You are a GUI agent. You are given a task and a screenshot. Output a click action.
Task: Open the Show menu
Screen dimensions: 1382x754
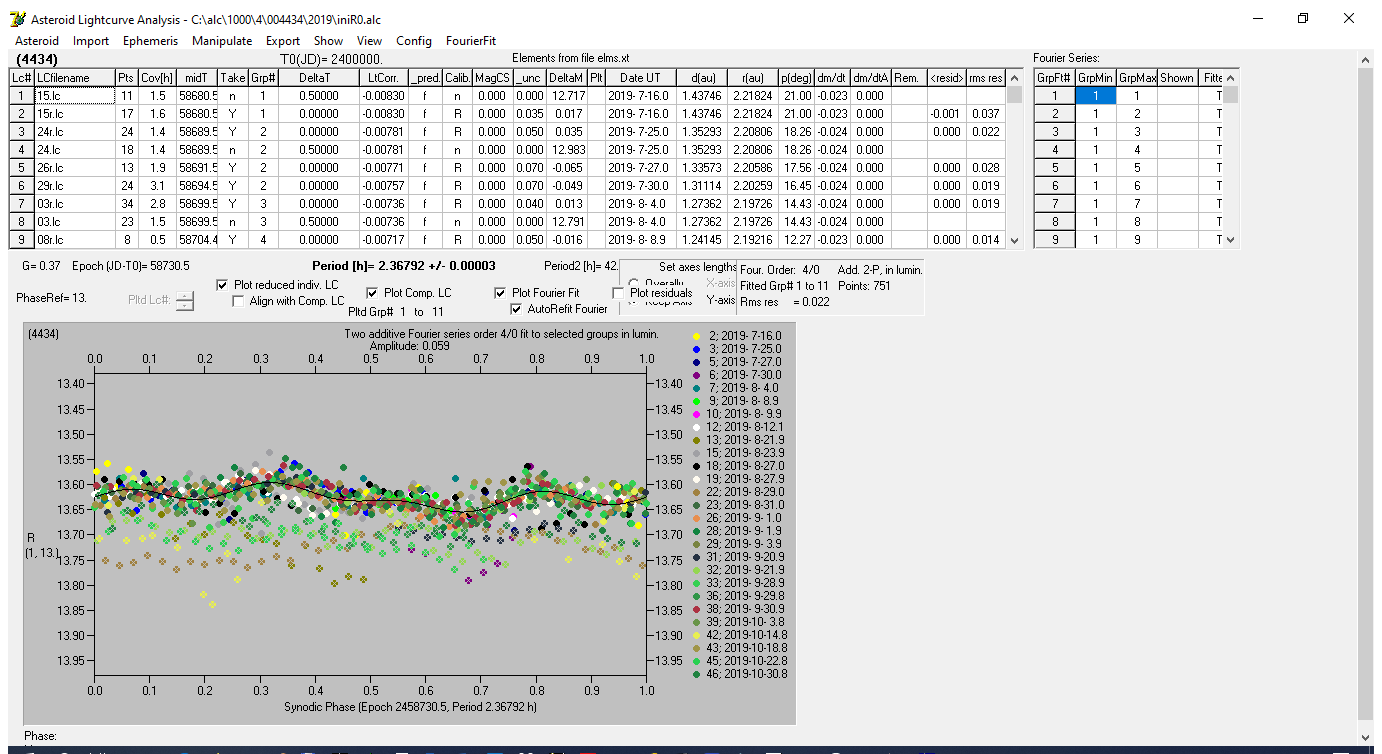click(328, 41)
